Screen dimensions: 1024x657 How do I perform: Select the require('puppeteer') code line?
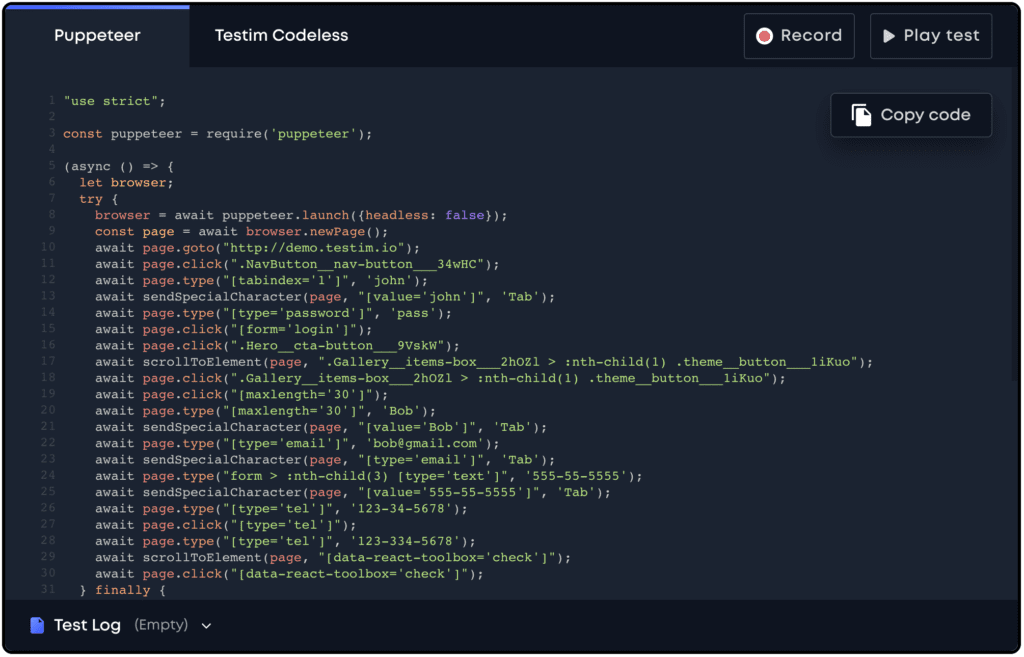pos(217,134)
